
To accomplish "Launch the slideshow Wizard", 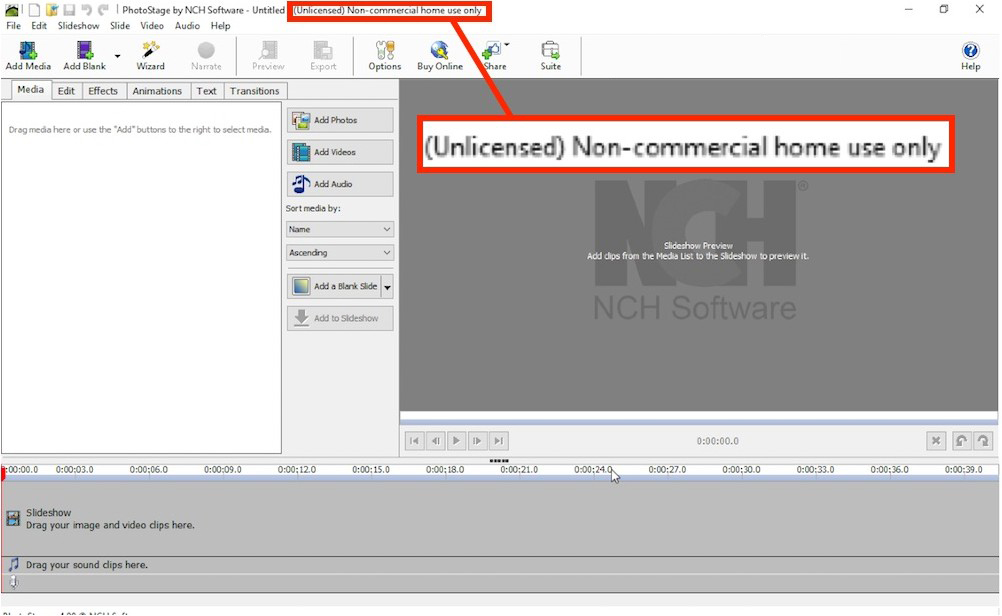I will pos(151,56).
